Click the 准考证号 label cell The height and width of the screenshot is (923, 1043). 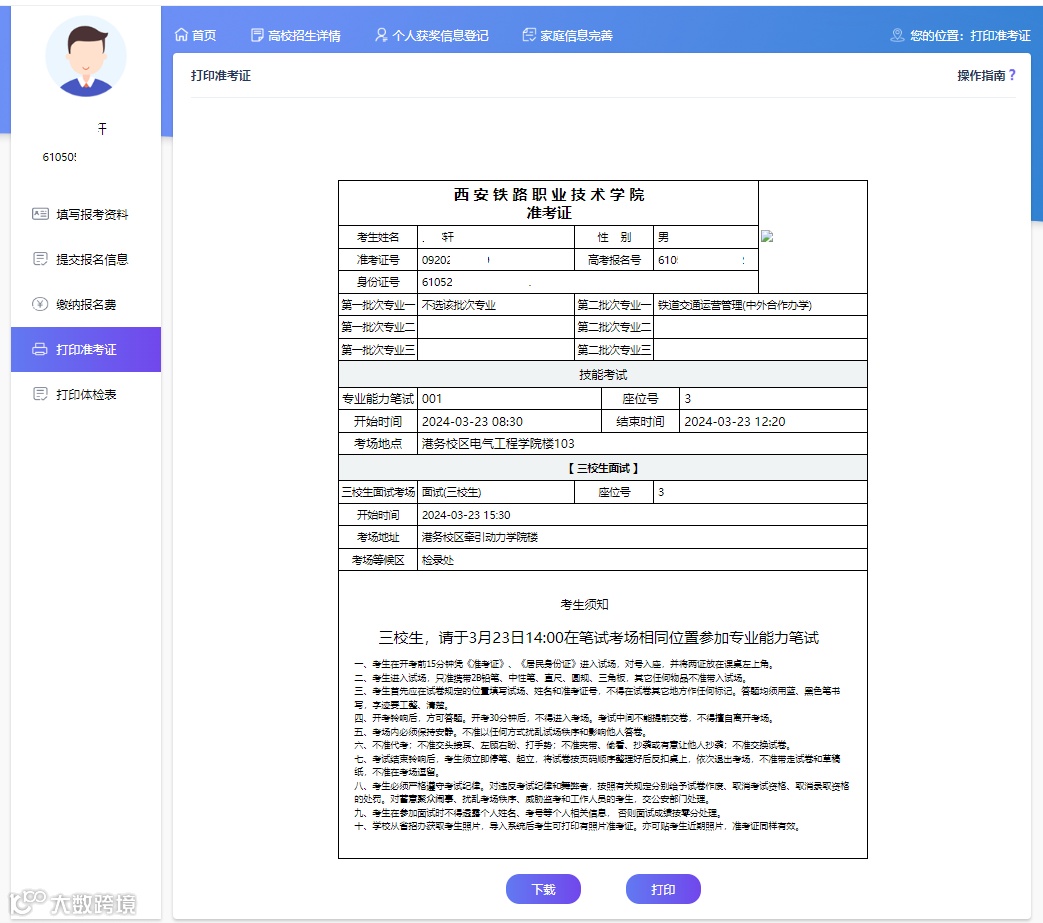378,259
